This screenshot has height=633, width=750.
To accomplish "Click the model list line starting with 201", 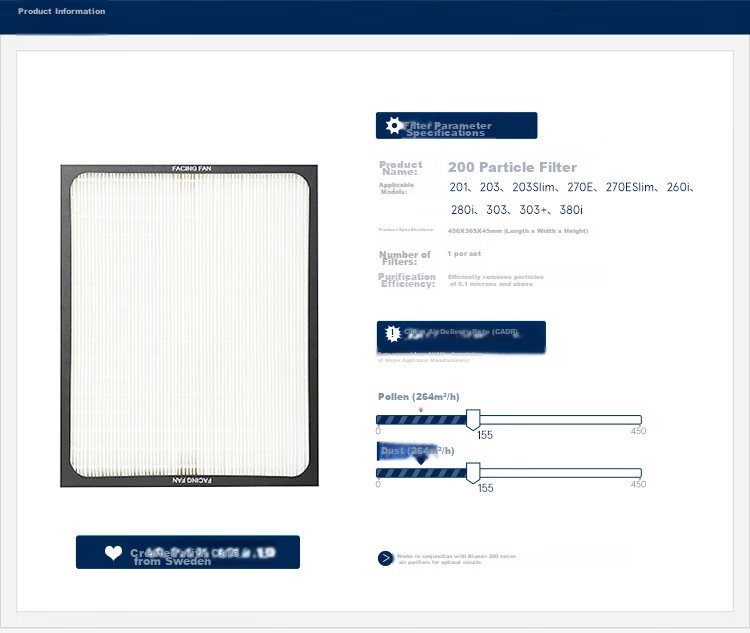I will pos(572,187).
